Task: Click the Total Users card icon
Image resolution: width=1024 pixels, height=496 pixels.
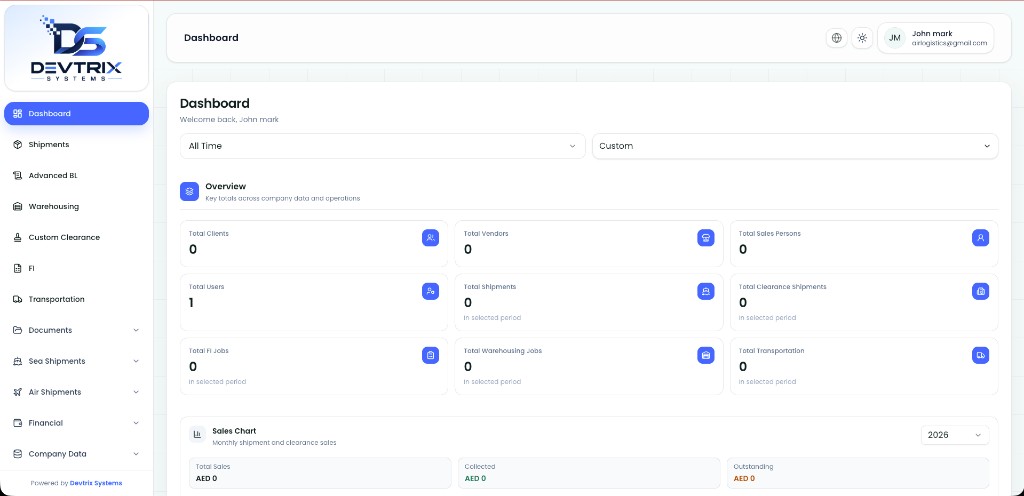Action: point(430,291)
